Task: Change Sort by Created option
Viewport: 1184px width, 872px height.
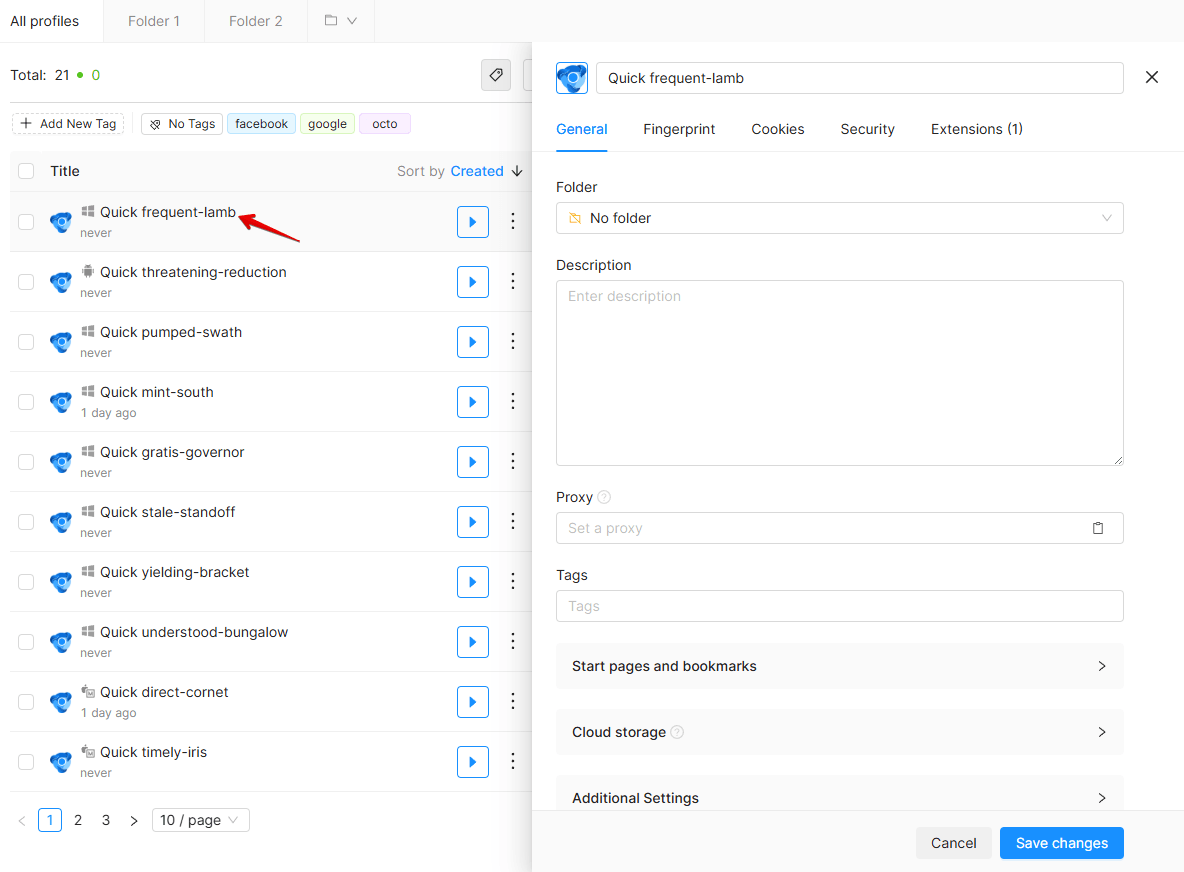Action: (x=476, y=171)
